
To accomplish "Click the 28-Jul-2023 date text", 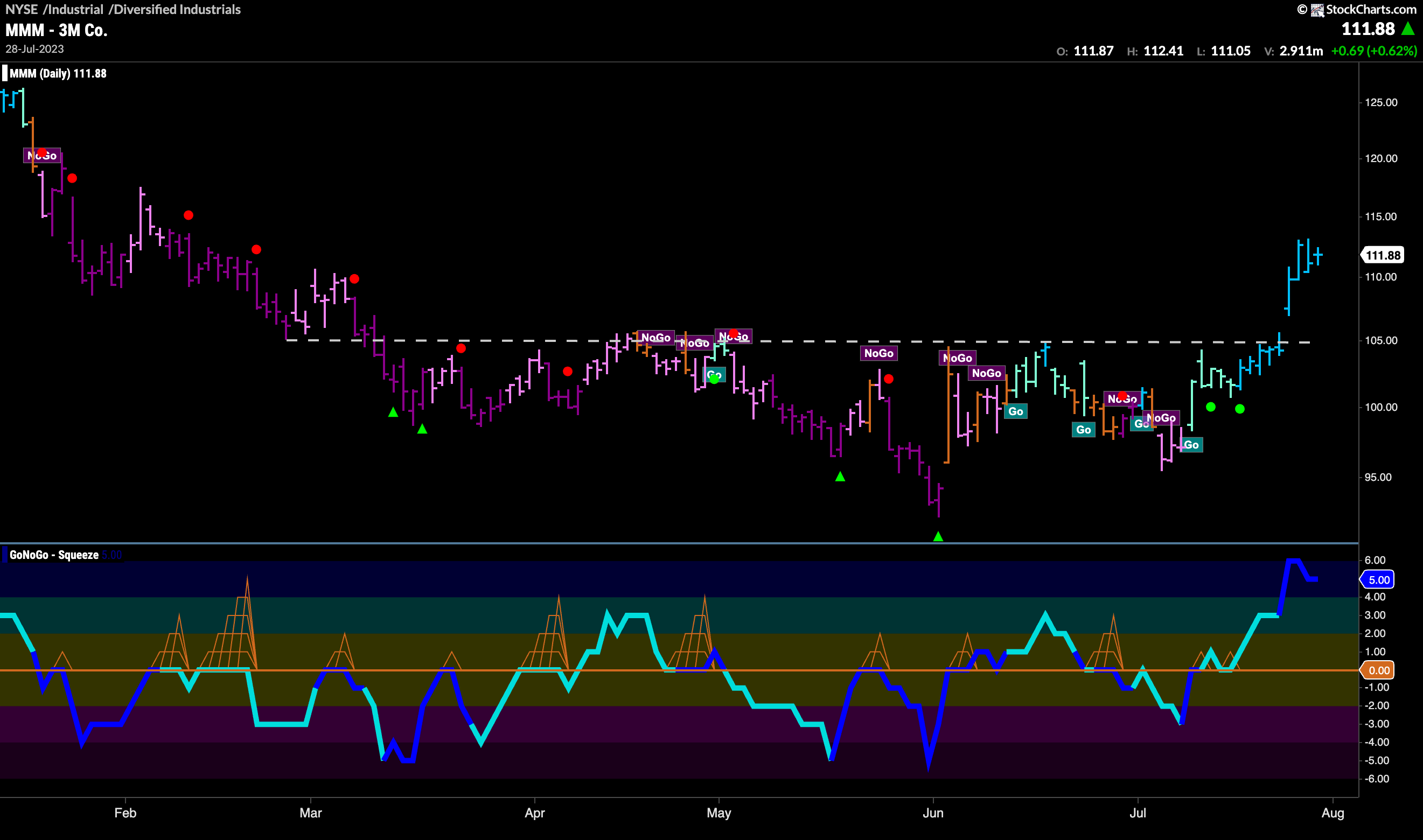I will pyautogui.click(x=34, y=48).
